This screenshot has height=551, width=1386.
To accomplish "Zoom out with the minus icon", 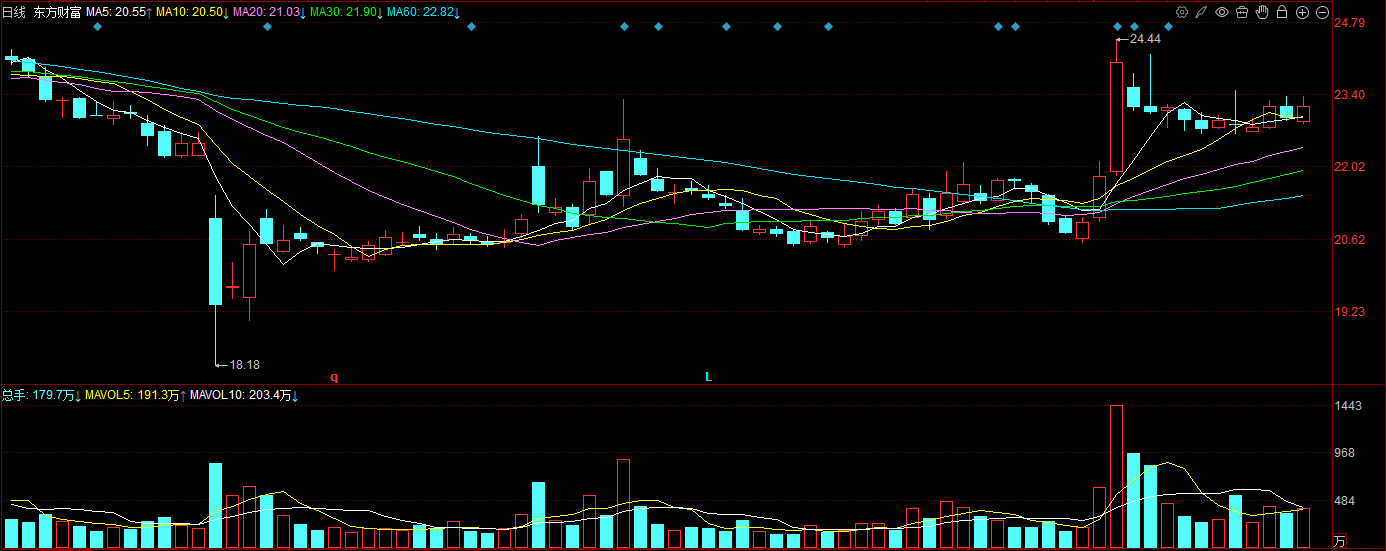I will [x=1322, y=12].
